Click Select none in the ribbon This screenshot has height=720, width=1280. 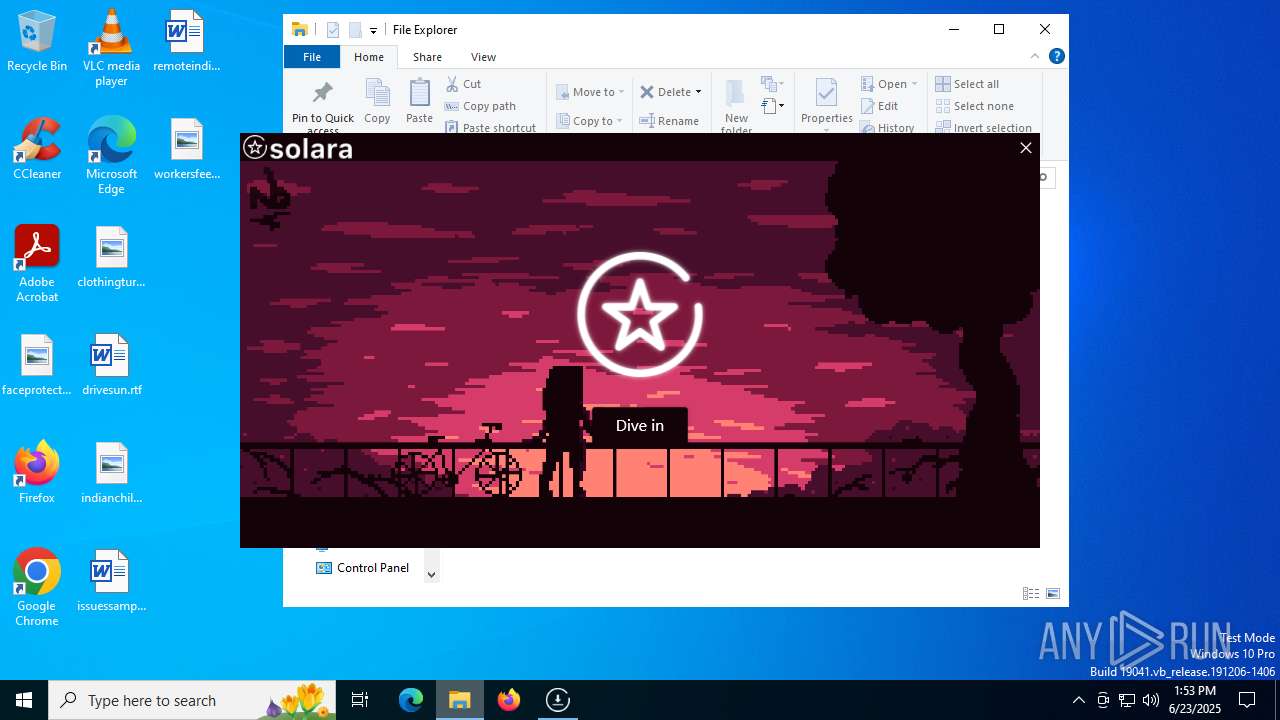click(x=975, y=106)
